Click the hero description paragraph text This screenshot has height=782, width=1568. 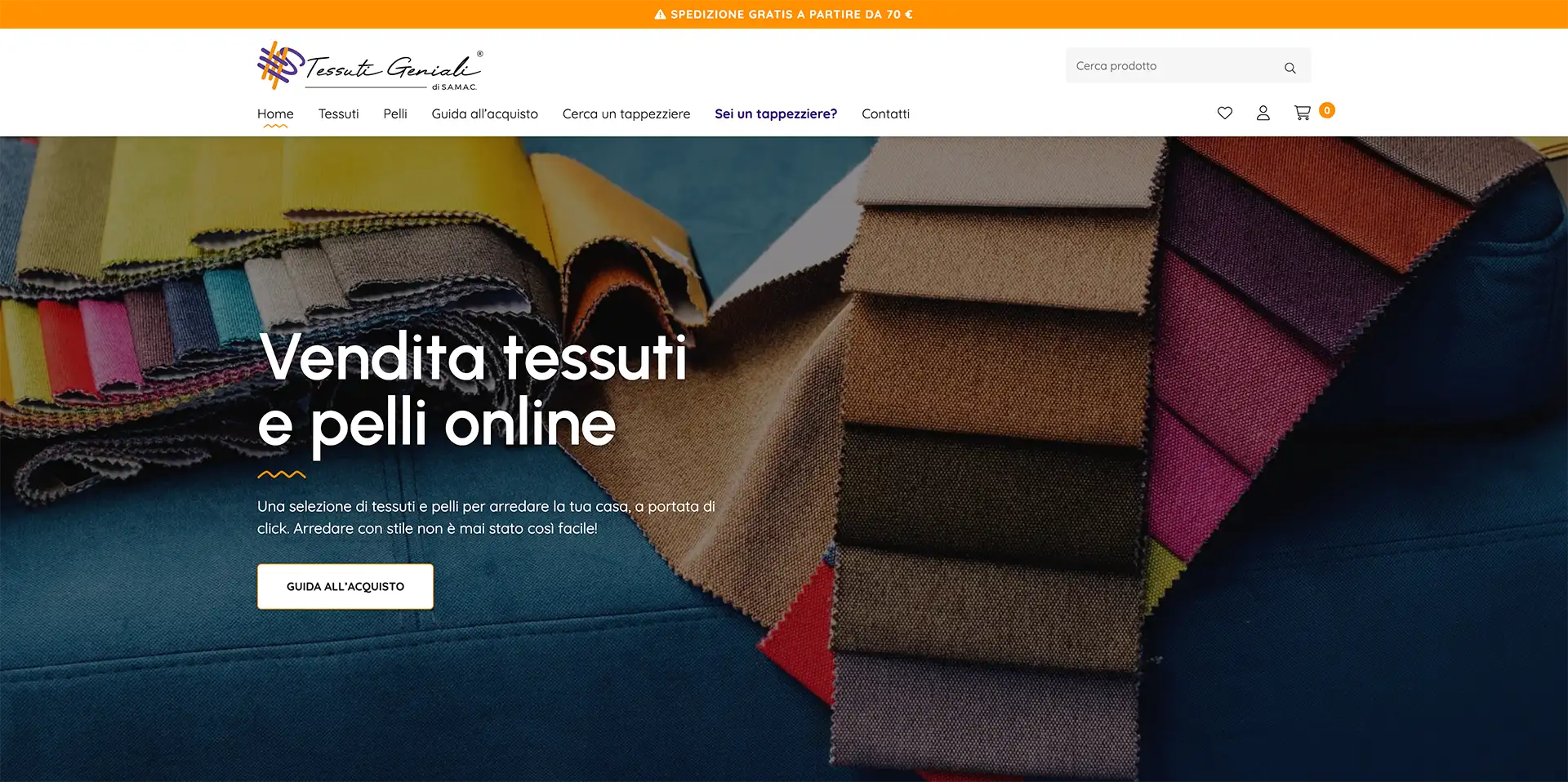[x=486, y=518]
